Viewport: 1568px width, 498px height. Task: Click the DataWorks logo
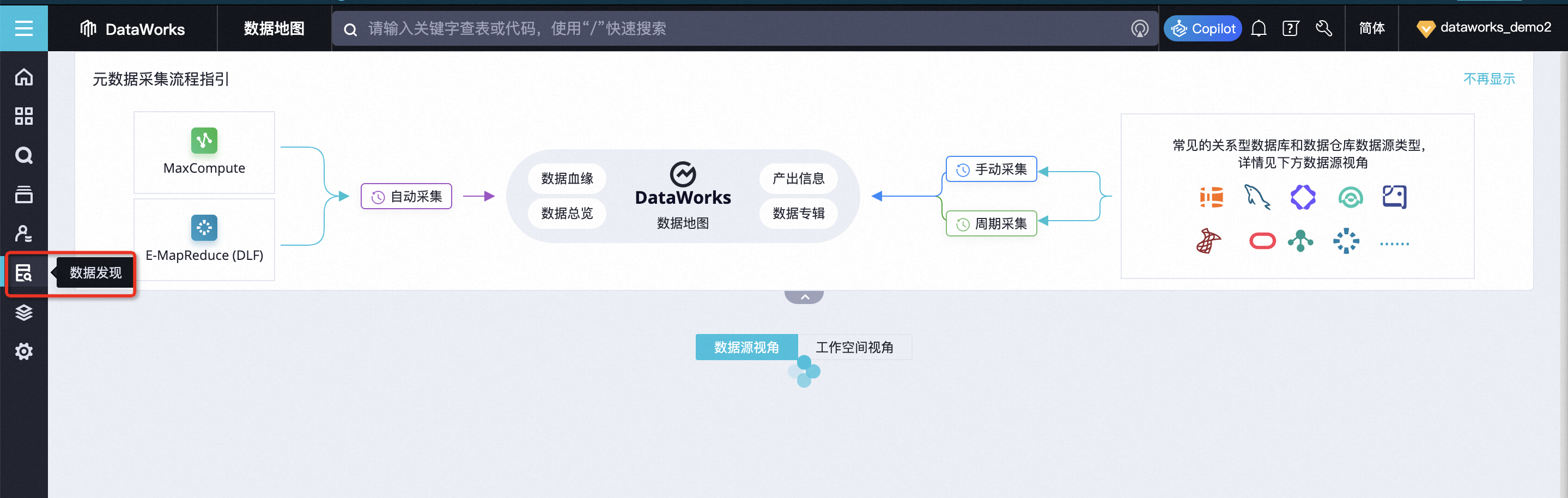pos(133,29)
